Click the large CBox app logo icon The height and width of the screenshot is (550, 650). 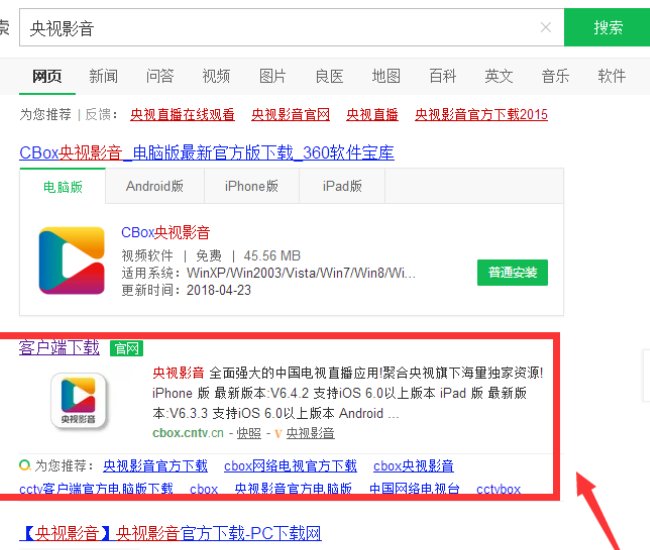coord(72,260)
